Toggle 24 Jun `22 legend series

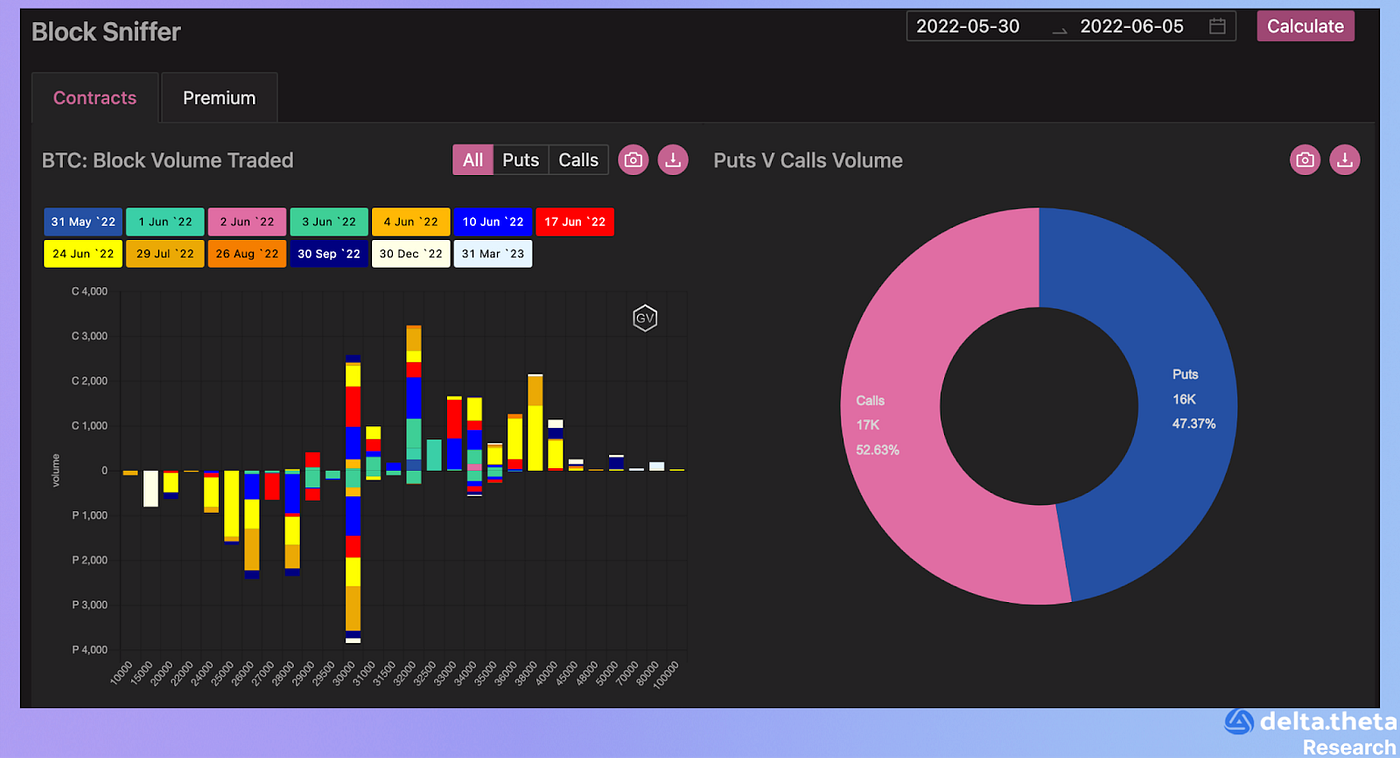(x=83, y=254)
